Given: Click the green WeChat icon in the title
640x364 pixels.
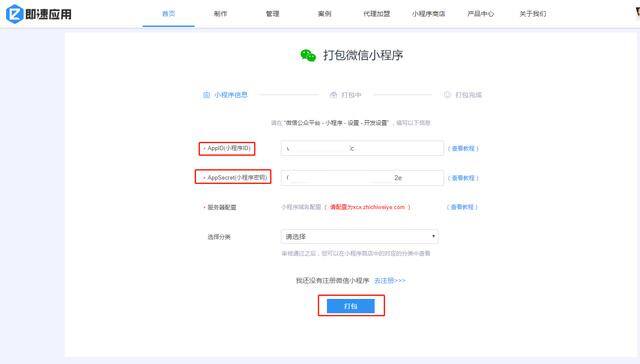Looking at the screenshot, I should [x=308, y=55].
